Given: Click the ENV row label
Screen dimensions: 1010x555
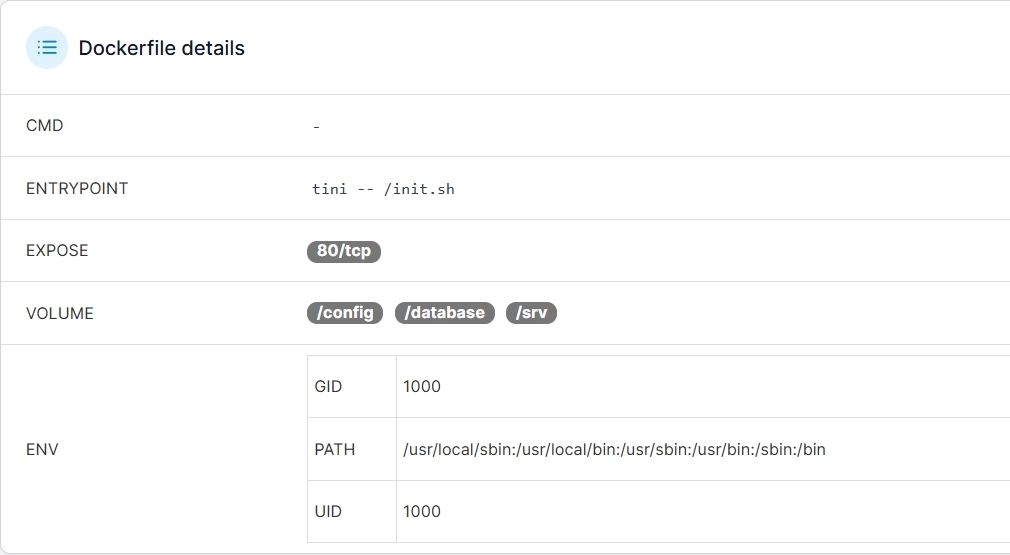Looking at the screenshot, I should tap(42, 449).
